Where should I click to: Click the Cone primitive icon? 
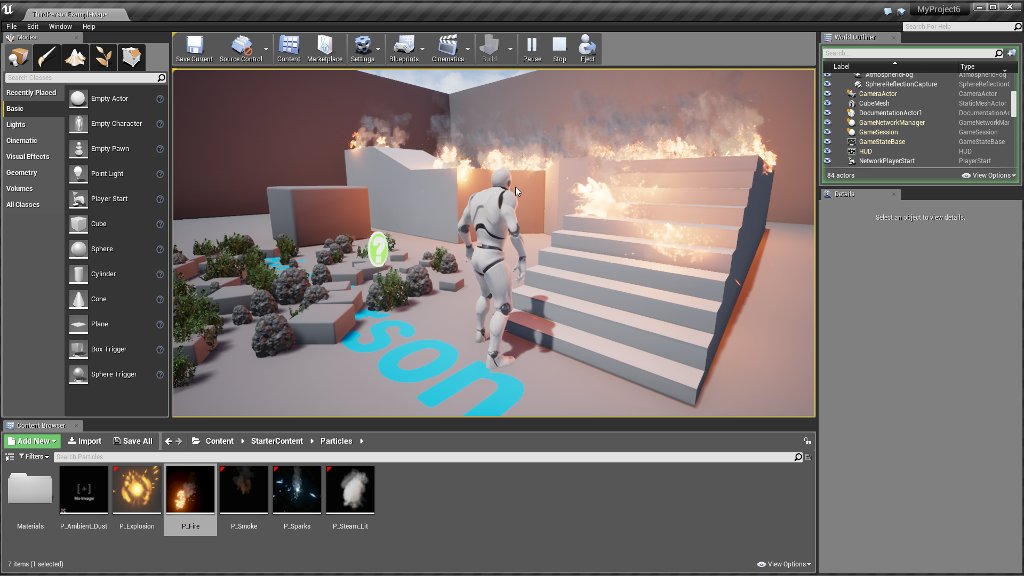point(78,299)
